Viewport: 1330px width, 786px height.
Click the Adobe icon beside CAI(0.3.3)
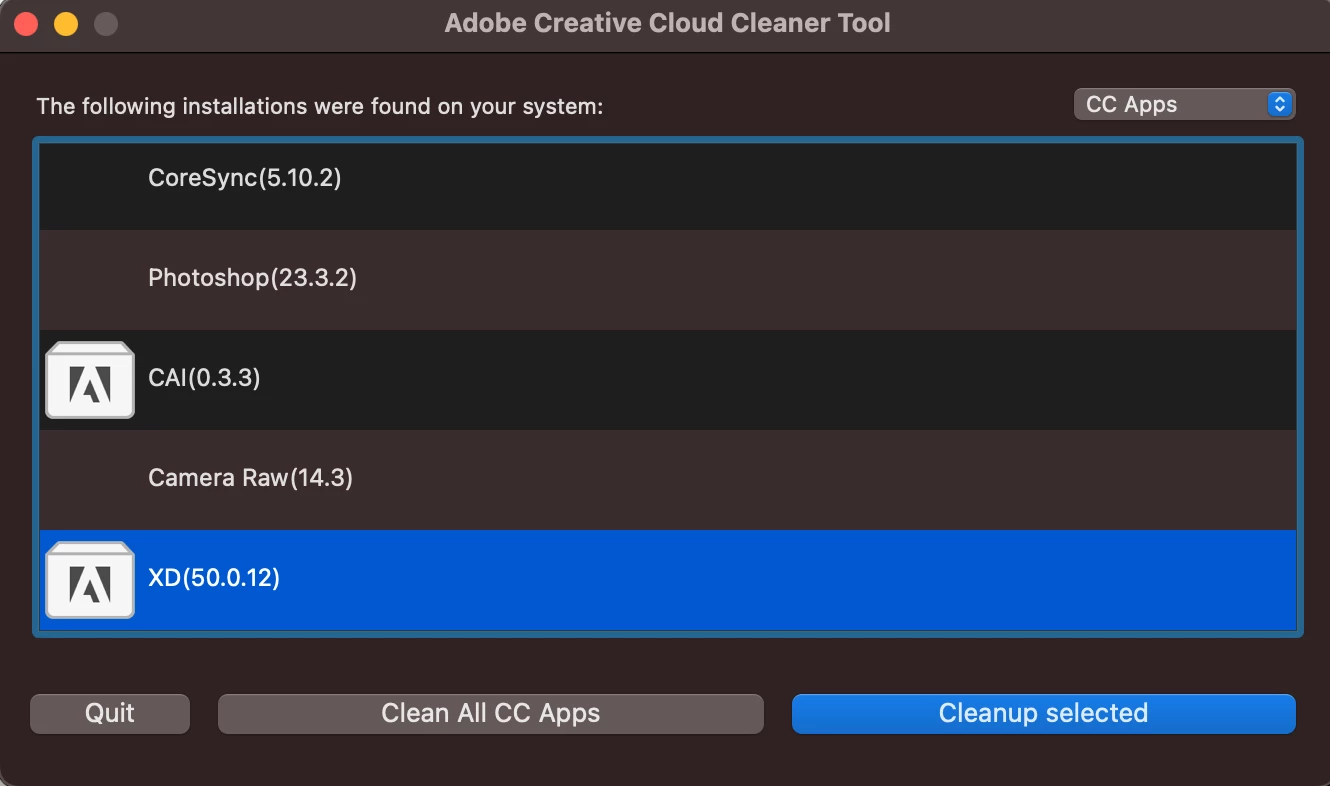click(90, 380)
